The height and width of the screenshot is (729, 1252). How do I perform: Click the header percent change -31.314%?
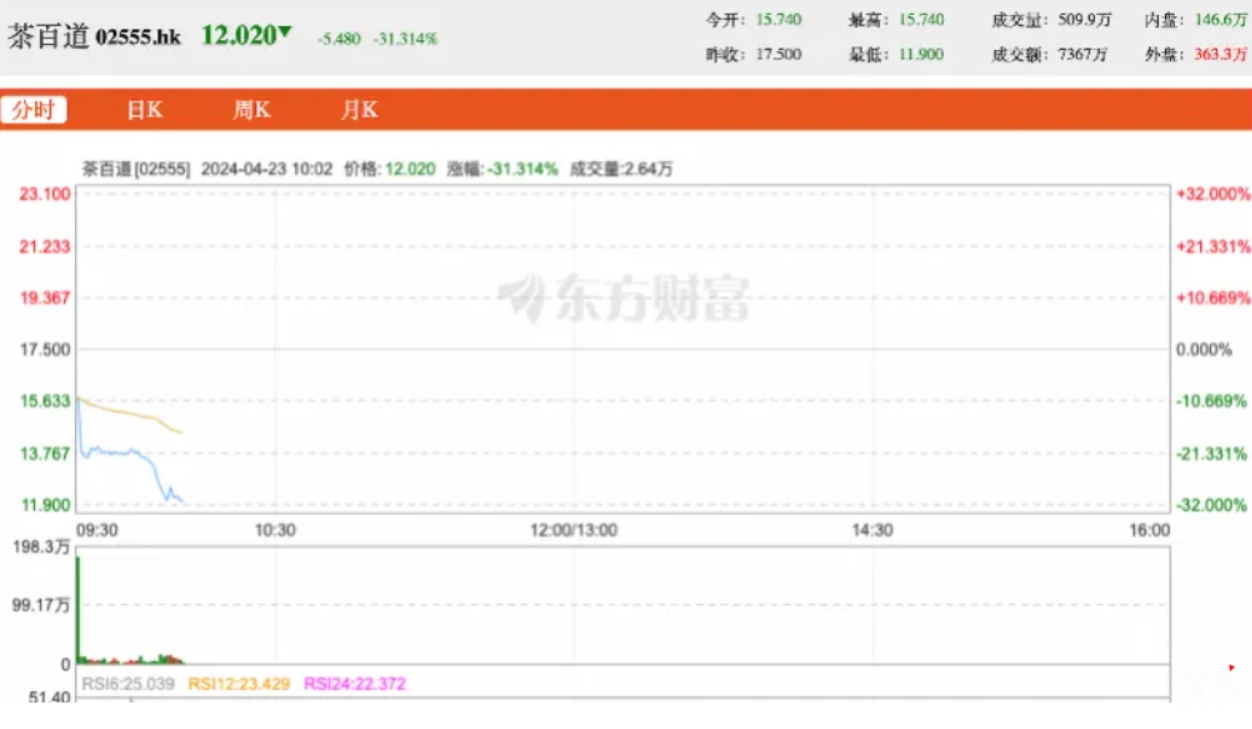point(405,39)
